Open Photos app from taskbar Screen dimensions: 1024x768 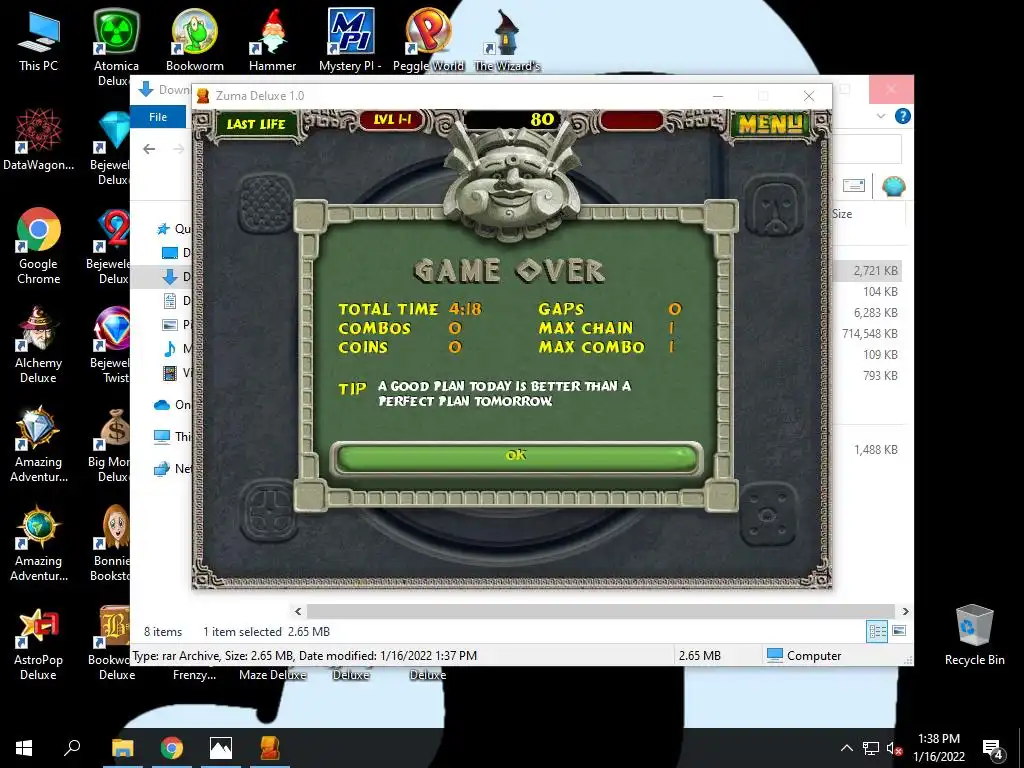pos(221,748)
